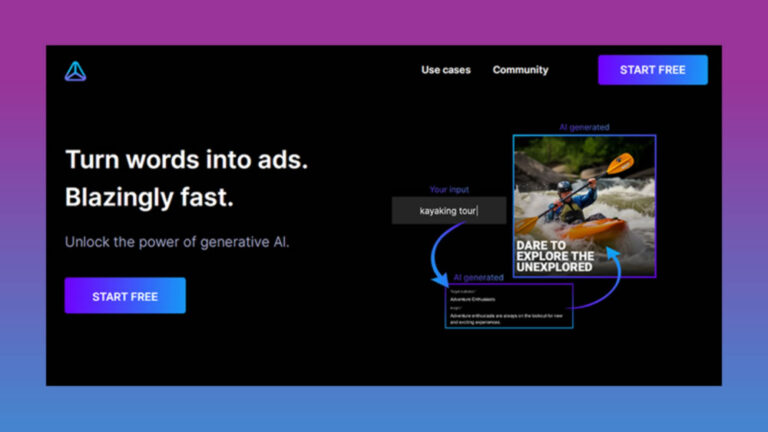Click 'DARE TO EXPLORE THE UNEXPLORED' caption
The width and height of the screenshot is (768, 432).
555,256
